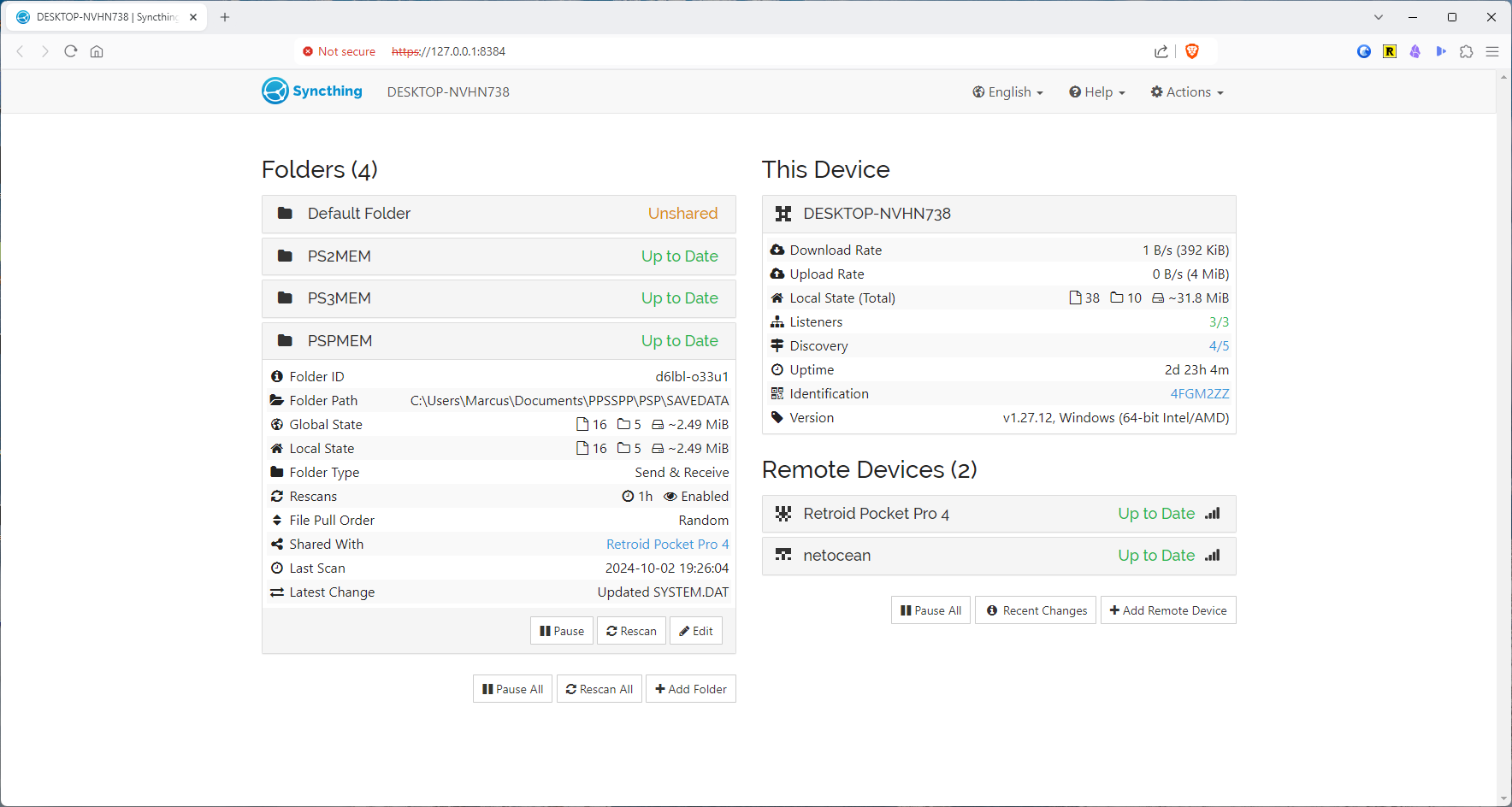Click the Not secure warning icon
The image size is (1512, 807).
[308, 51]
